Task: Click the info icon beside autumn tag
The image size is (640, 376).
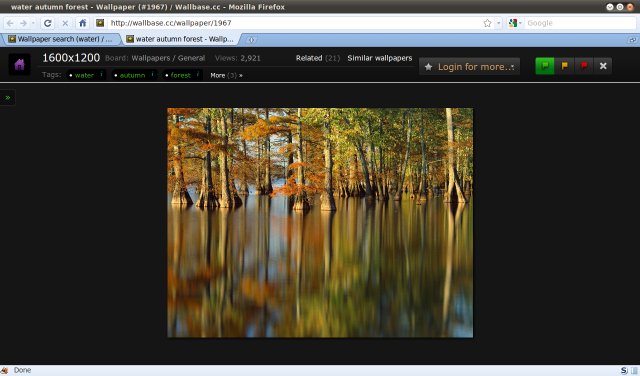Action: click(x=153, y=74)
